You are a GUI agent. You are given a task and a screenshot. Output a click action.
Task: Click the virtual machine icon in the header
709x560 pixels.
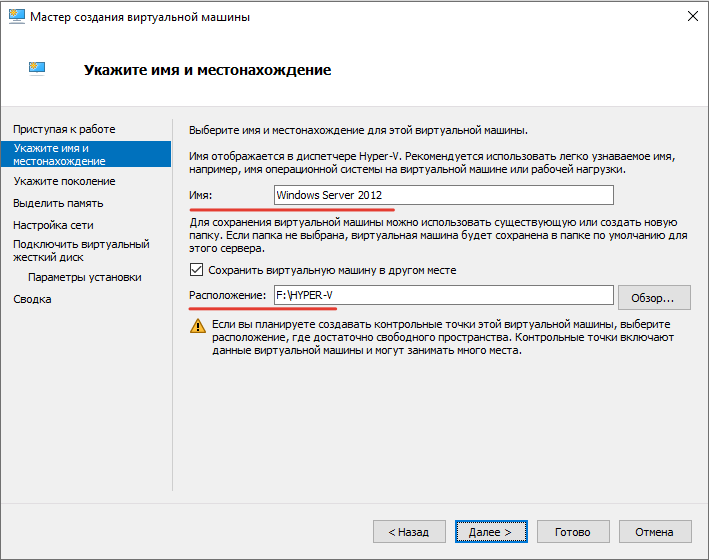[38, 68]
